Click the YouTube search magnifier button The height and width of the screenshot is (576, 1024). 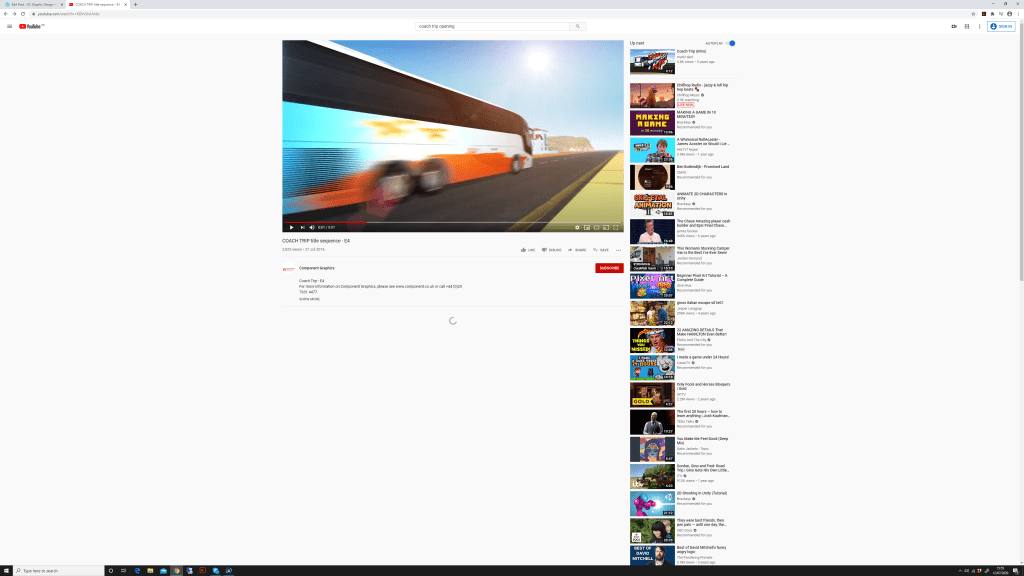click(x=578, y=26)
